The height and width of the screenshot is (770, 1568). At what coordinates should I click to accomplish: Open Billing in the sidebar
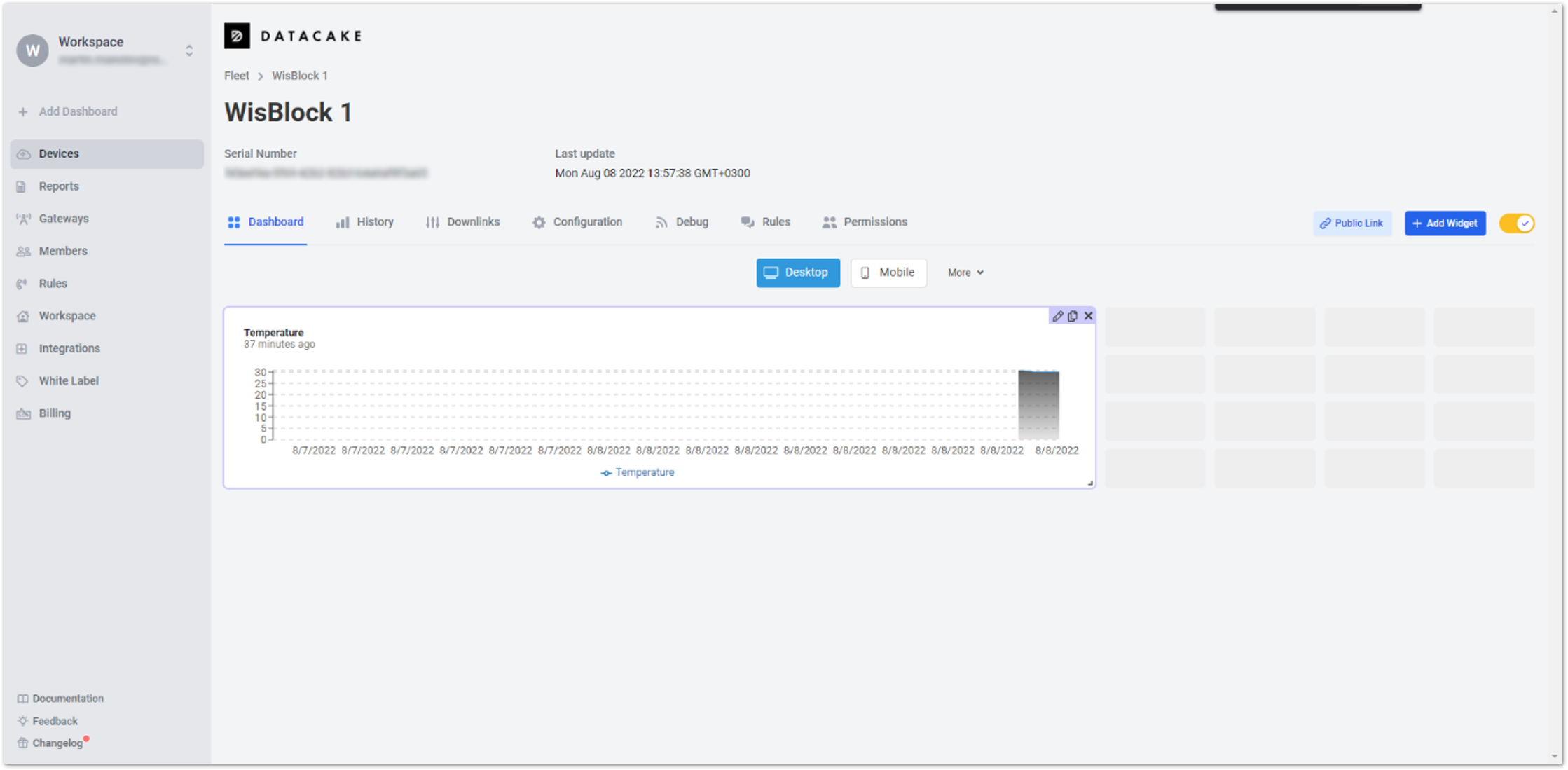(x=55, y=413)
